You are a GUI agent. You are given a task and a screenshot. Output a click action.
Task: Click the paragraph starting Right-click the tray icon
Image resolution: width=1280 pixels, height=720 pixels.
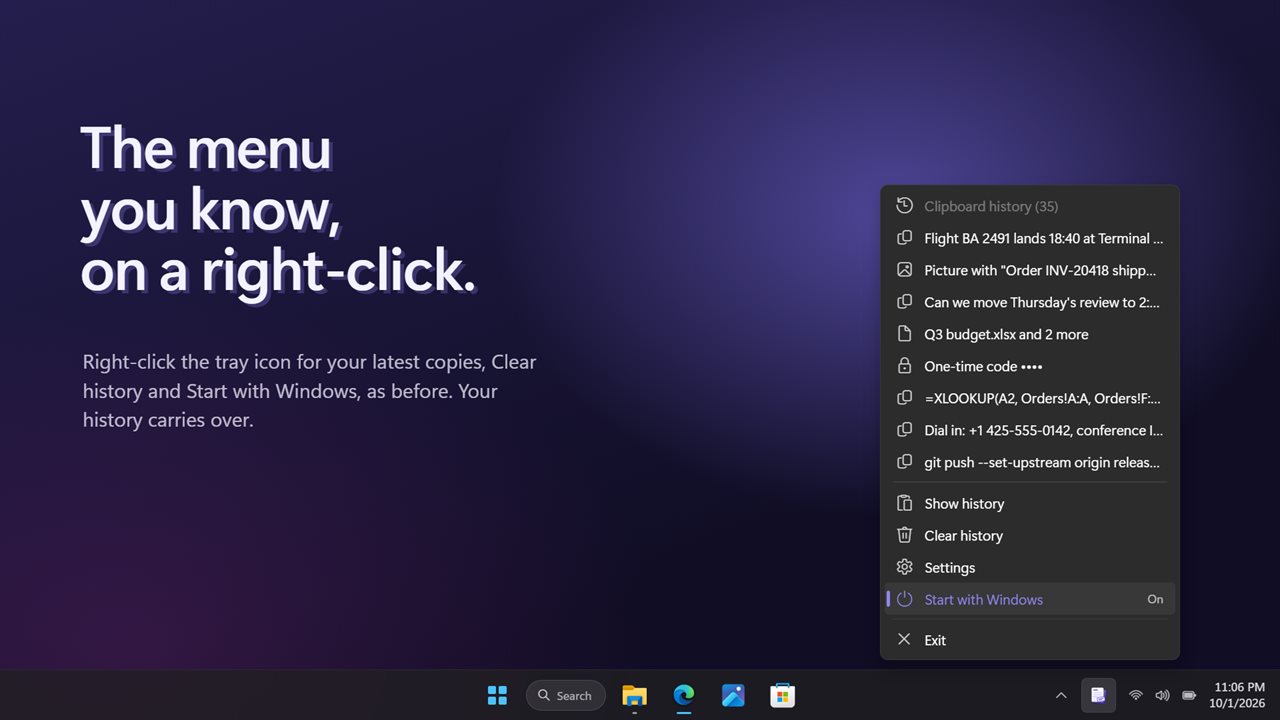pos(310,391)
